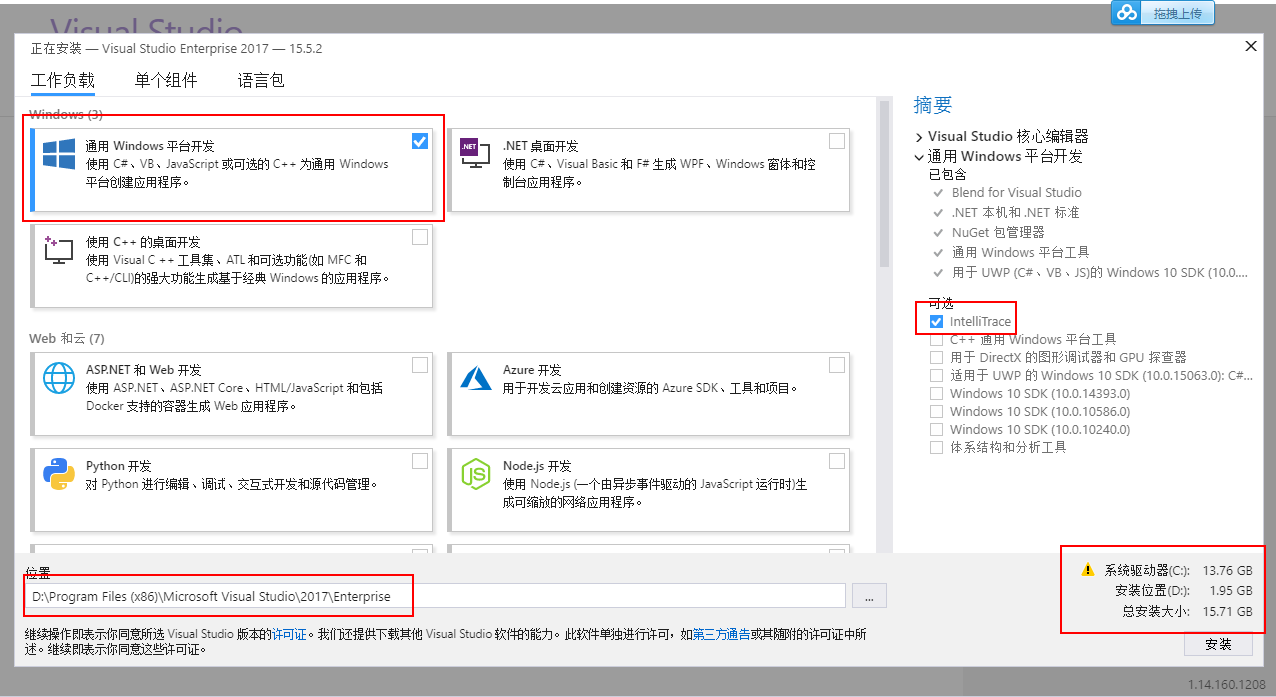Click the Python development icon
This screenshot has width=1276, height=697.
(59, 473)
